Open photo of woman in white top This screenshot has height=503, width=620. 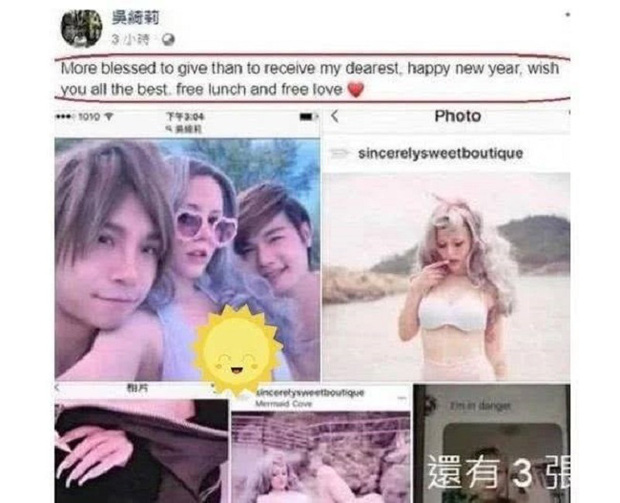446,277
